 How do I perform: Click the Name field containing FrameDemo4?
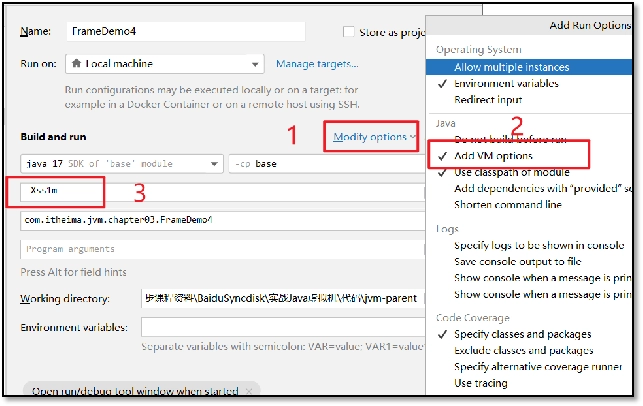pyautogui.click(x=186, y=31)
